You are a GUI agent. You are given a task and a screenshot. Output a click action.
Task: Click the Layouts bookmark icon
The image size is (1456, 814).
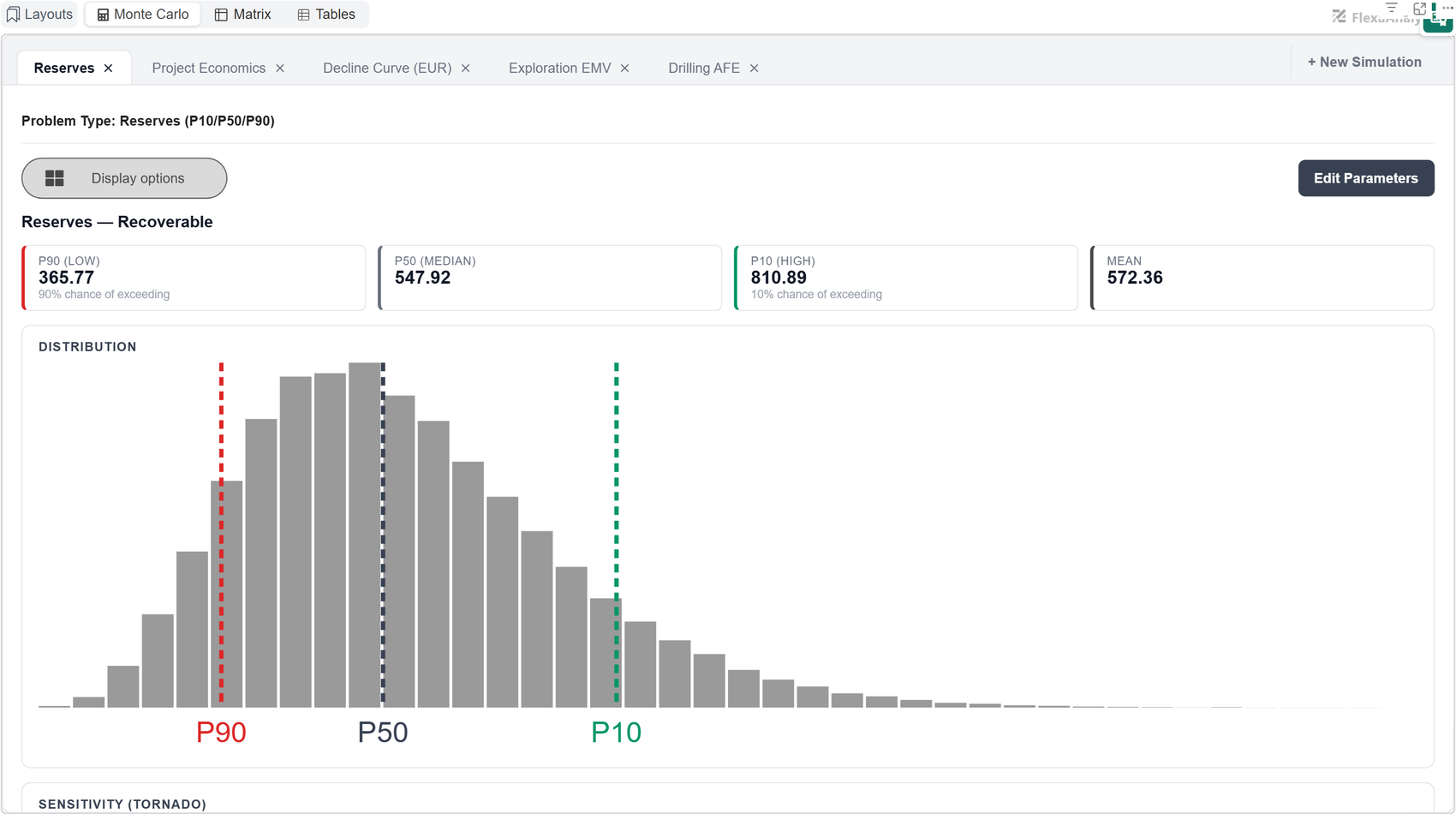pyautogui.click(x=13, y=15)
